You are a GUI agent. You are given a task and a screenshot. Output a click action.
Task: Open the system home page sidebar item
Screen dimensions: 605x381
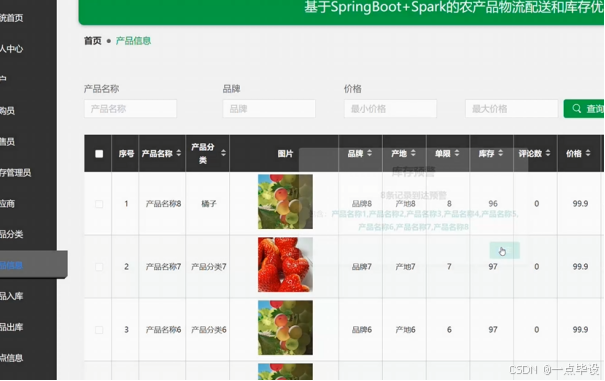12,18
